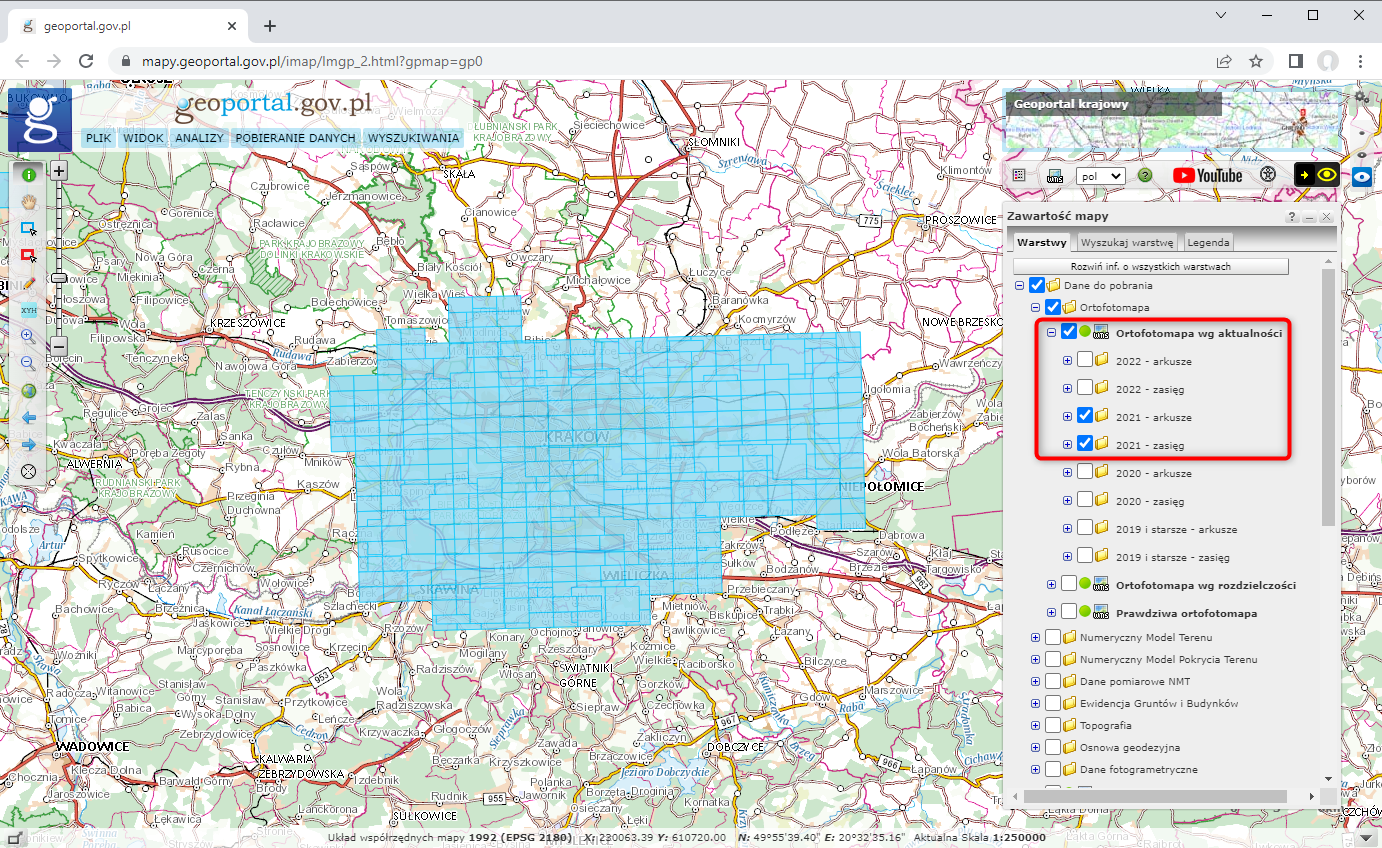Screen dimensions: 1382x848
Task: Open the pol language dropdown
Action: [1100, 176]
